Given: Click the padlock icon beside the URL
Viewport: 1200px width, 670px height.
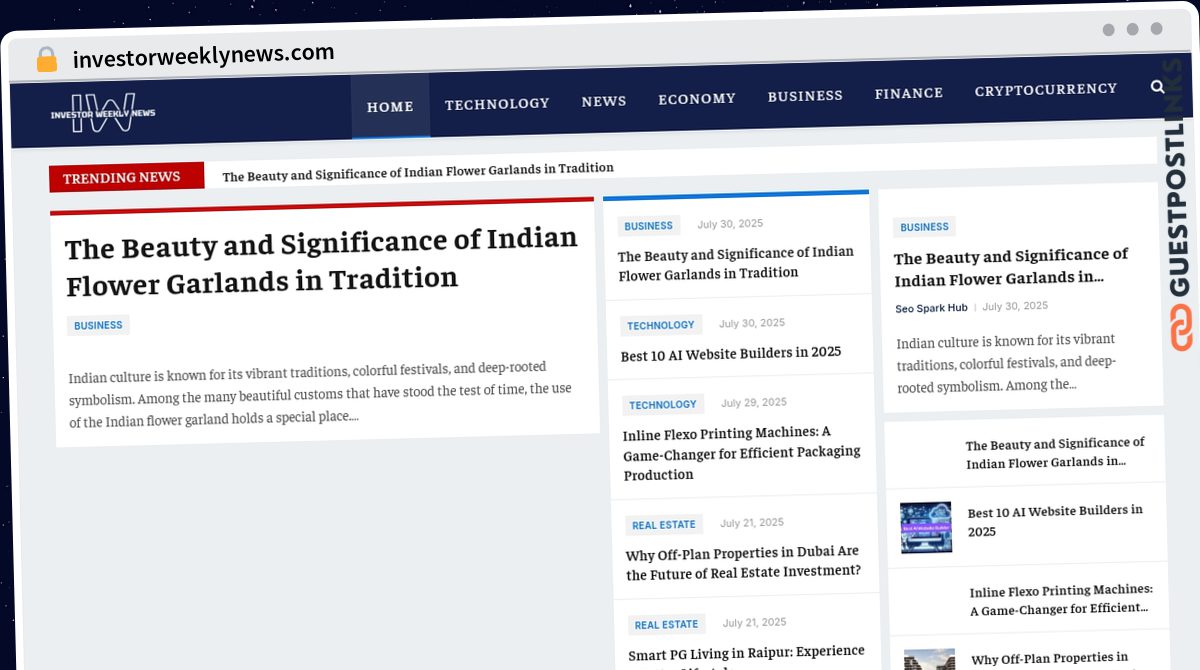Looking at the screenshot, I should (46, 60).
